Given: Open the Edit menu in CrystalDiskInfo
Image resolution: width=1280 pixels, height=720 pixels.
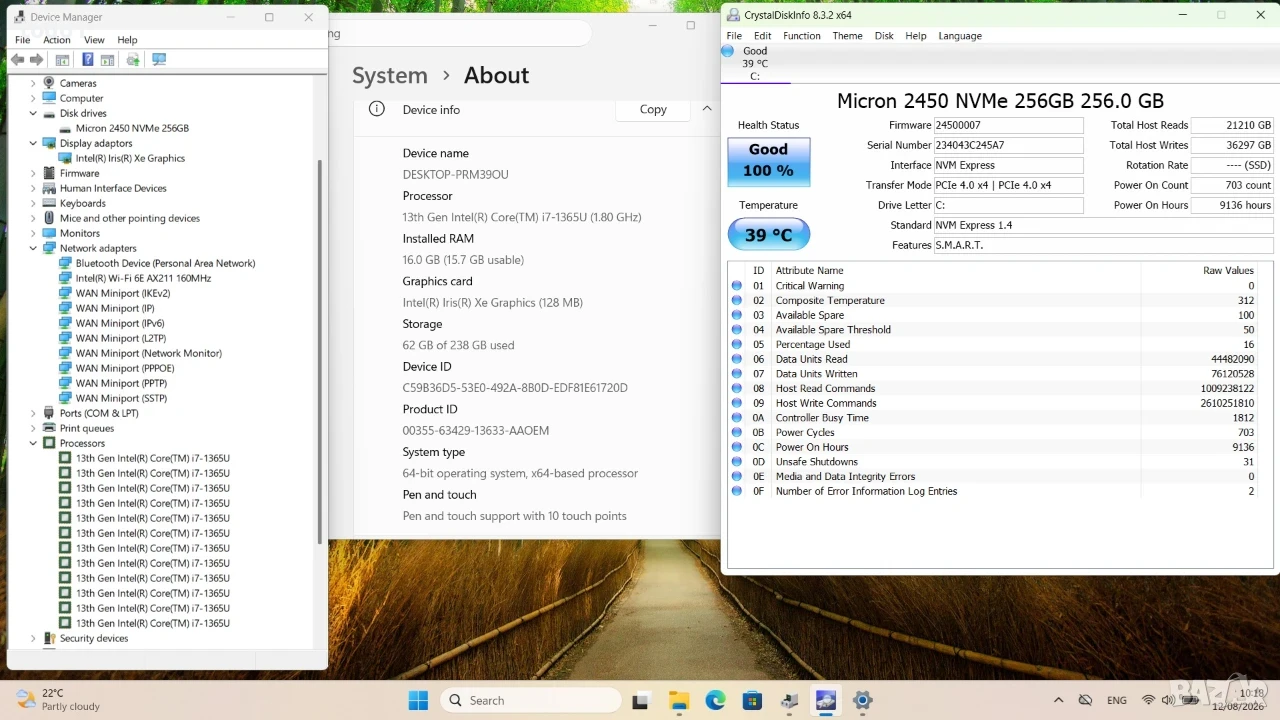Looking at the screenshot, I should [x=762, y=36].
